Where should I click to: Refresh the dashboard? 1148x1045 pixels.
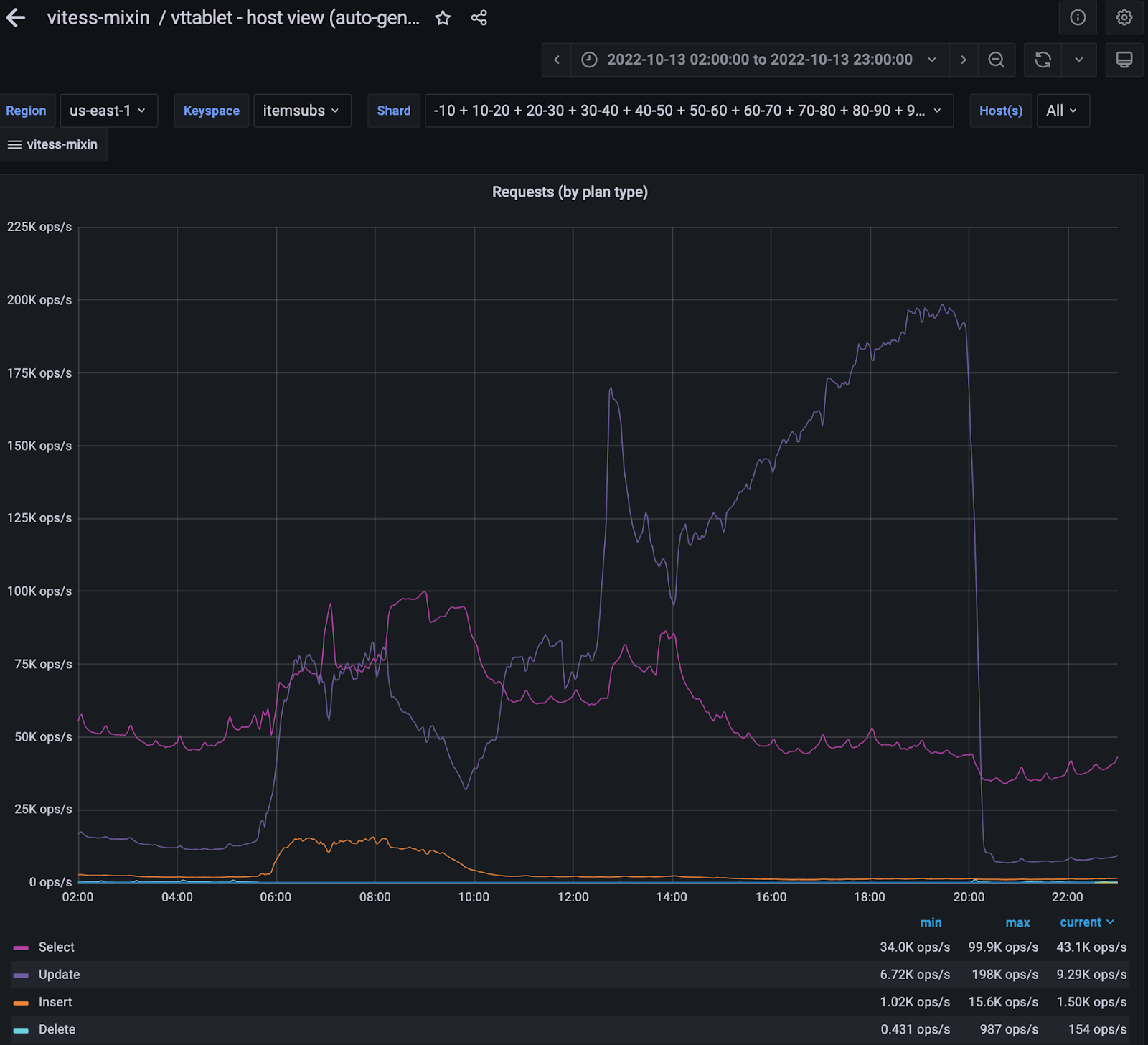pos(1043,60)
